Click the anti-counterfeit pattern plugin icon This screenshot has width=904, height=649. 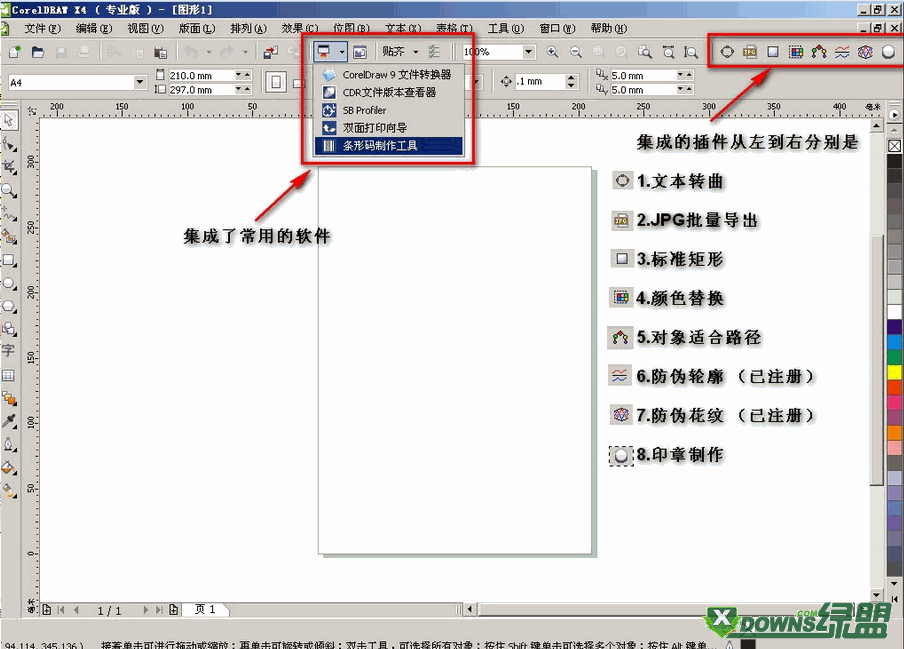[x=865, y=52]
